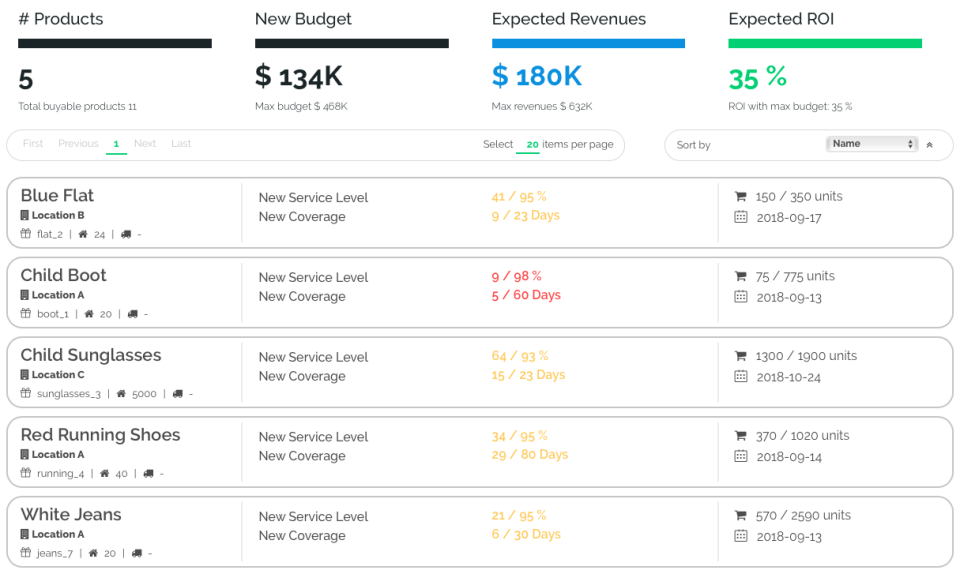
Task: Open the Child Sunglasses product title
Action: tap(91, 355)
